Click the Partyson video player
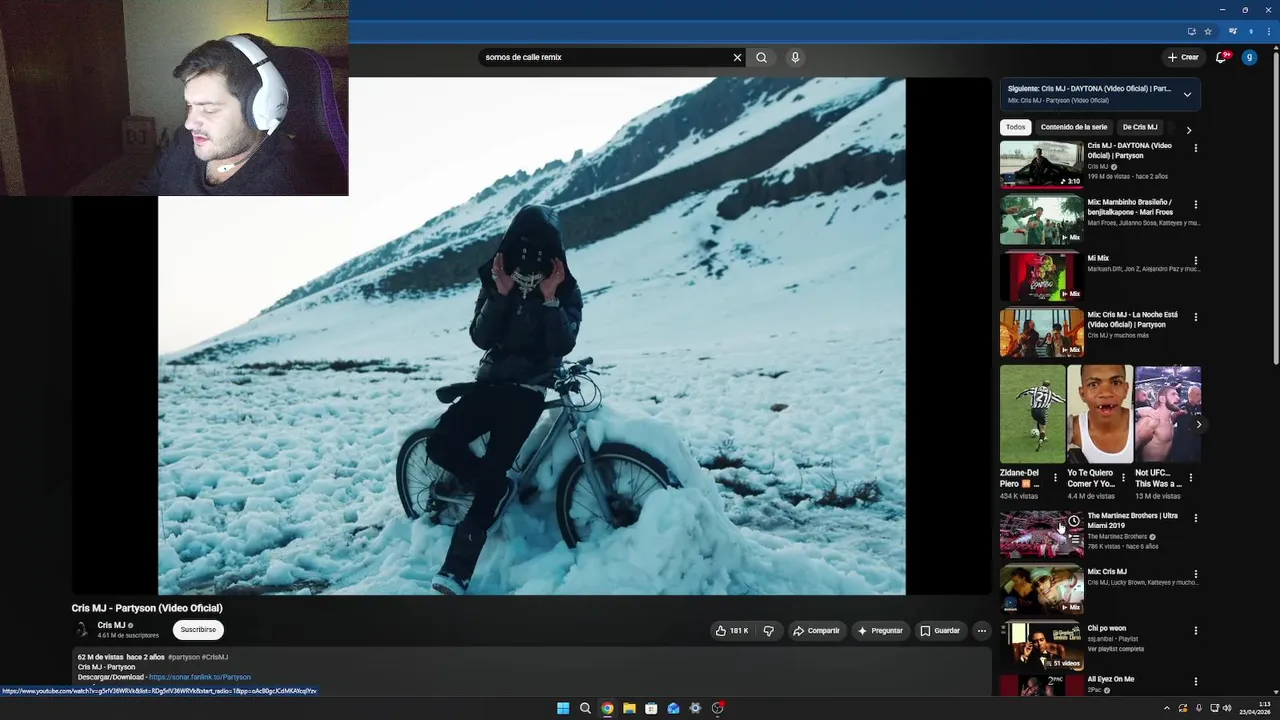 coord(531,336)
